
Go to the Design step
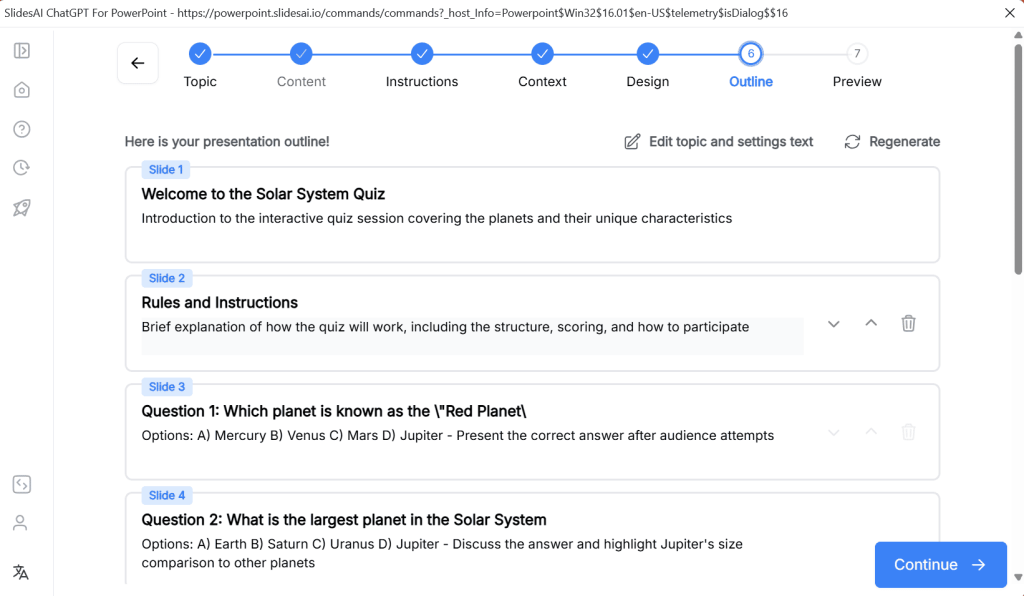[648, 54]
